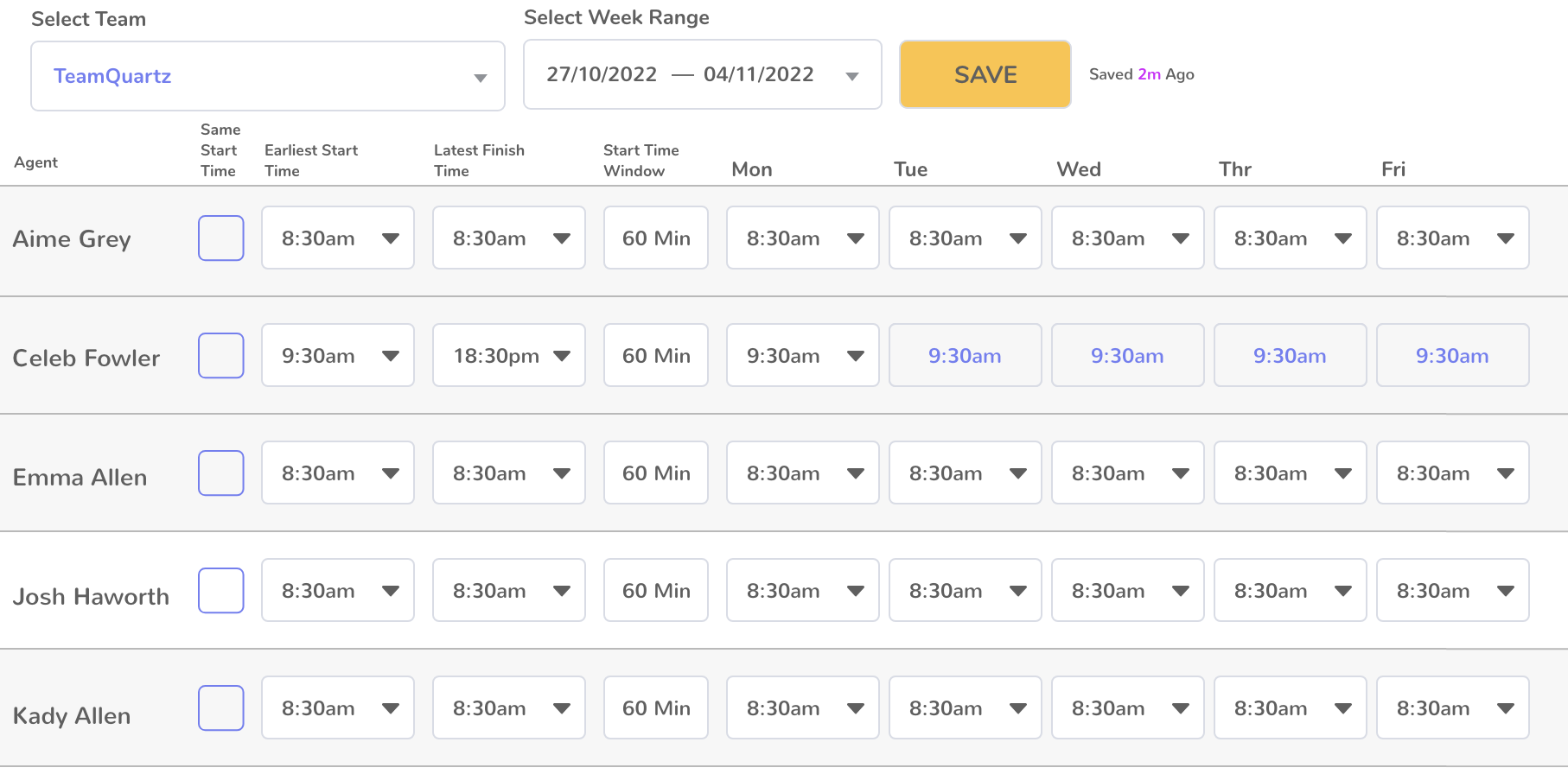Click Celeb Fowler's Friday 9:30am slot
1568x774 pixels.
(x=1452, y=356)
